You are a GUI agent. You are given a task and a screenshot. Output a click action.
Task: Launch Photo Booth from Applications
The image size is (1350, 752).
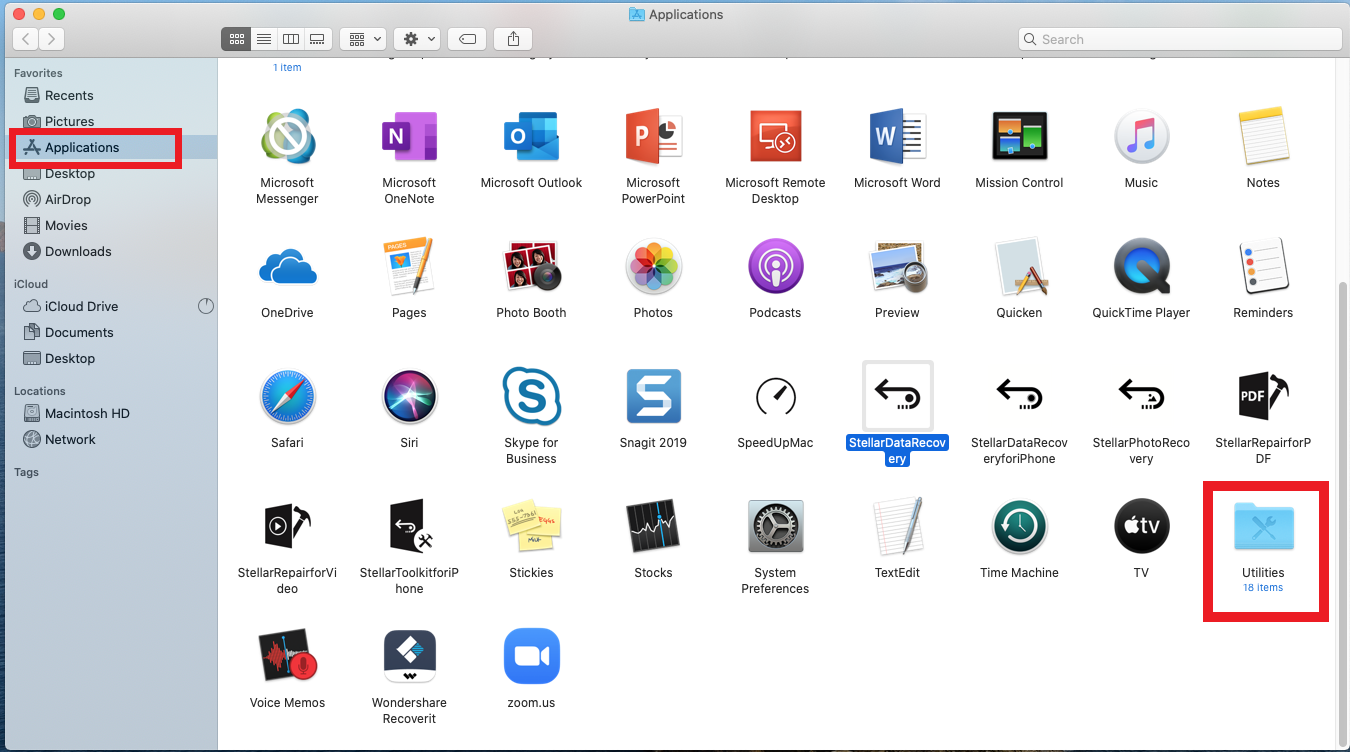531,267
